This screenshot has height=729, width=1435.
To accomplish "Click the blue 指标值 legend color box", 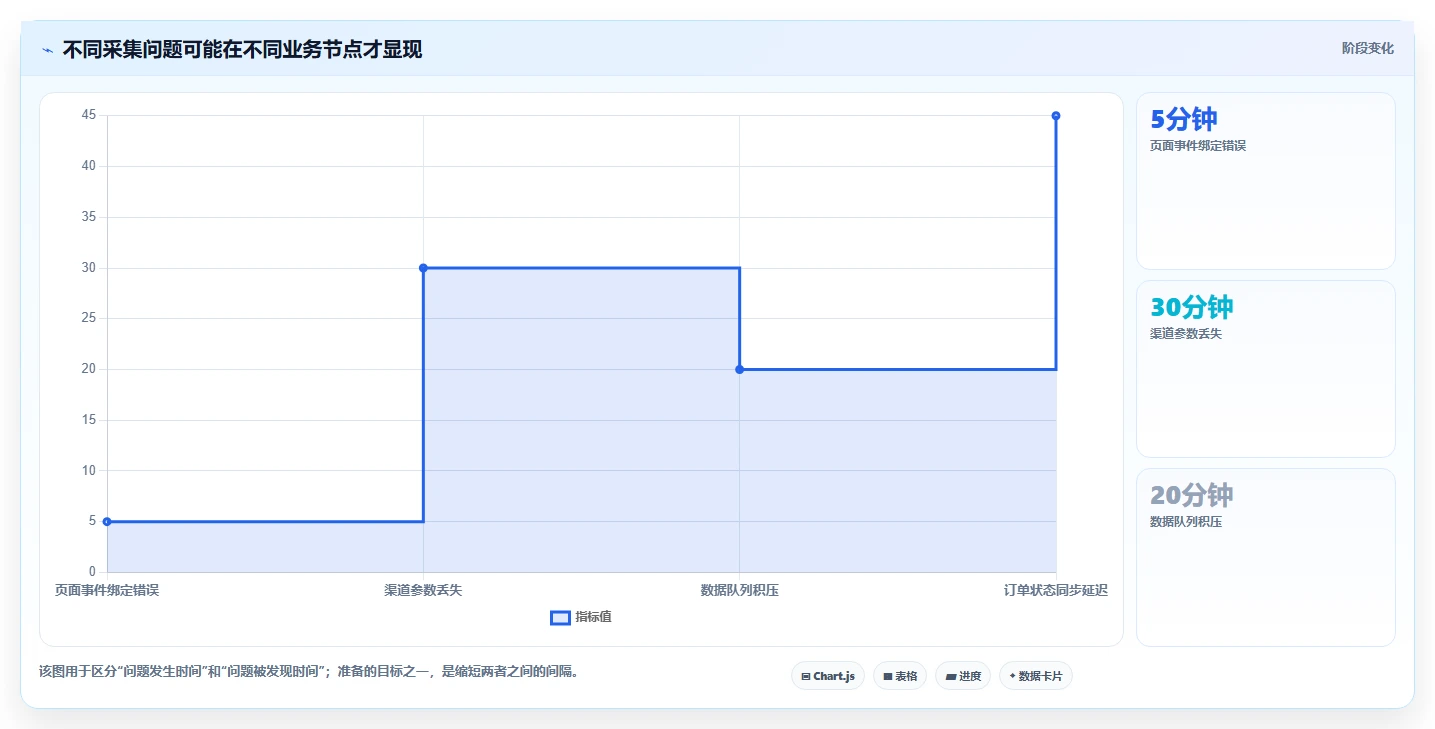I will click(x=560, y=617).
